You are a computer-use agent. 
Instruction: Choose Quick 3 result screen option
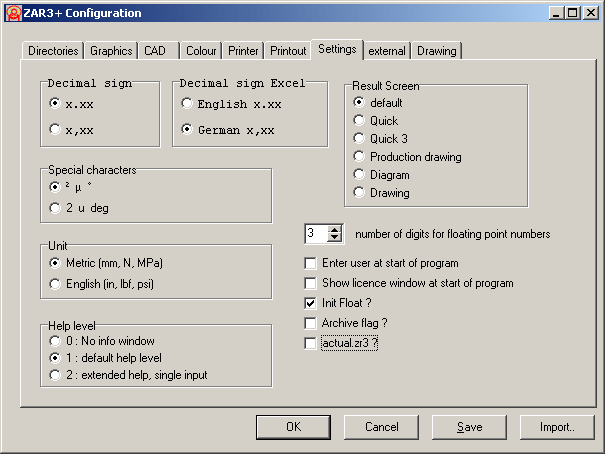(359, 139)
